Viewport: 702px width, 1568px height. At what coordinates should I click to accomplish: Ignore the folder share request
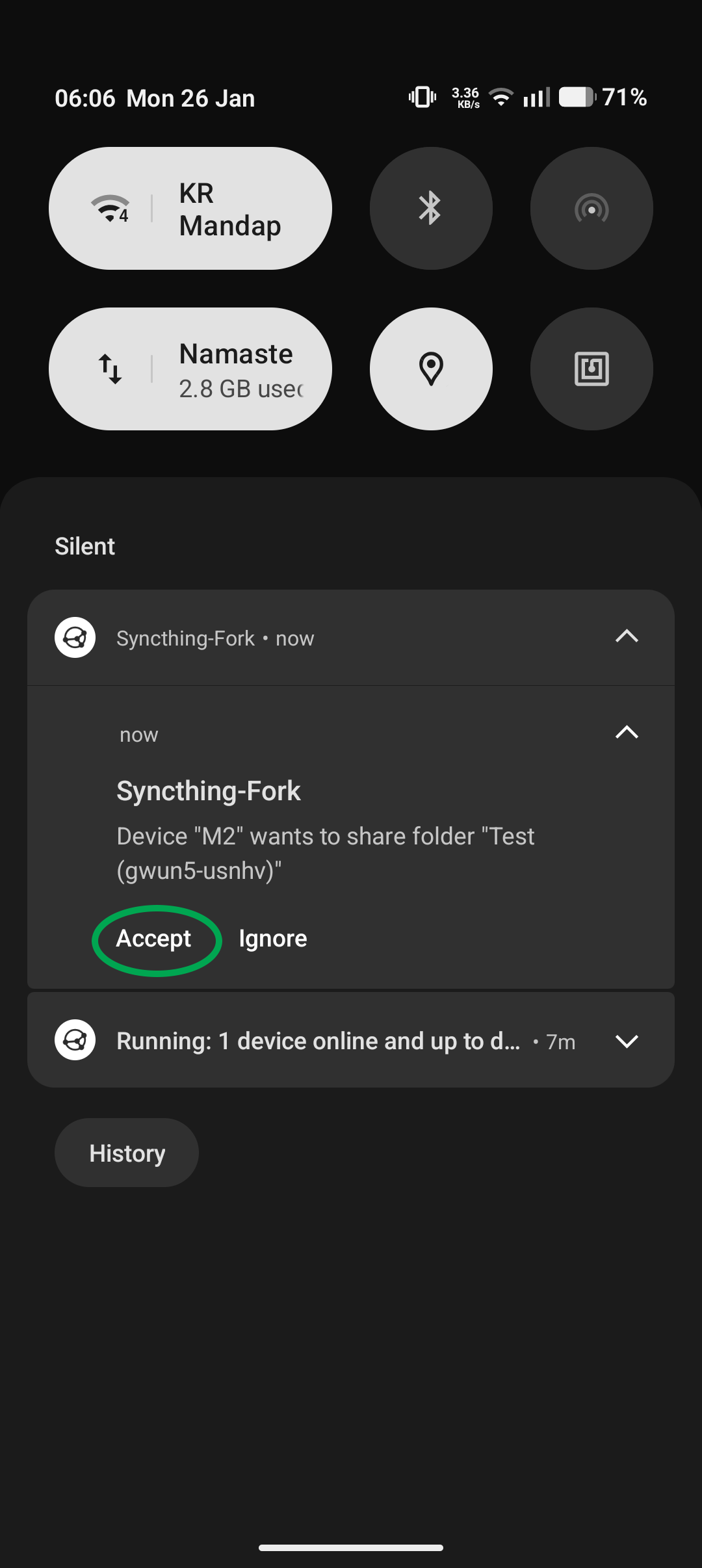273,939
